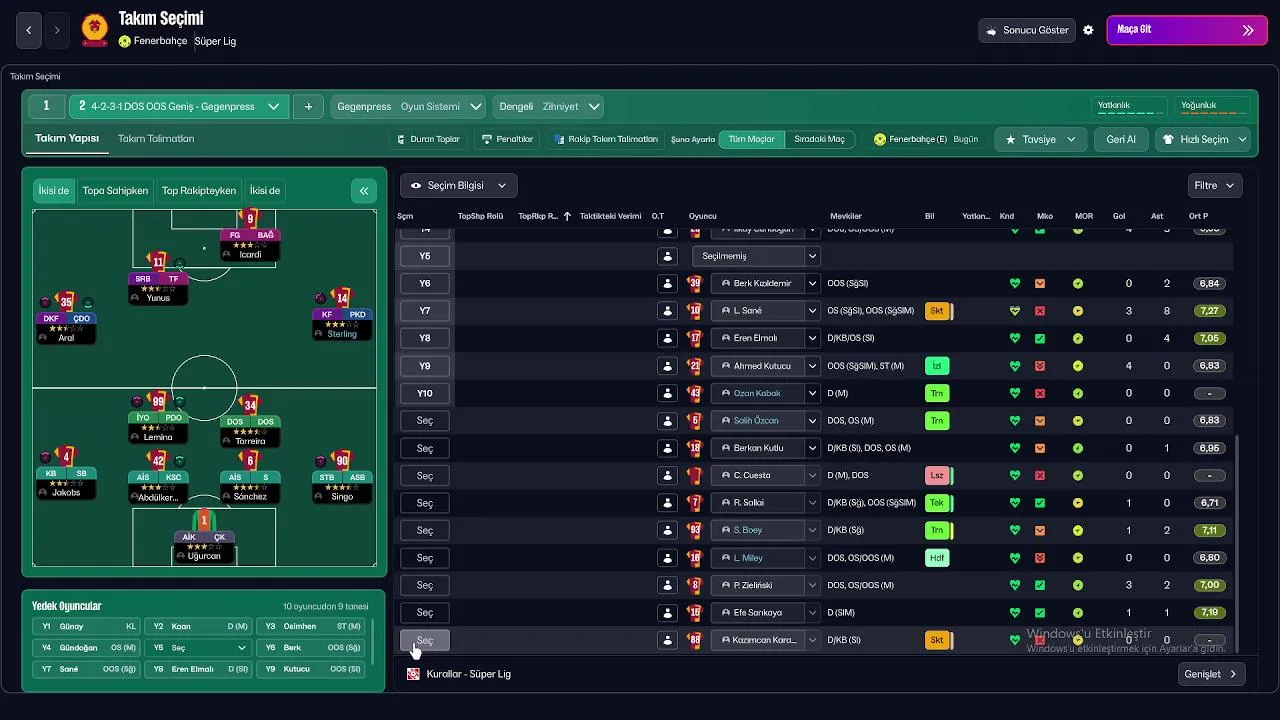1280x720 pixels.
Task: Switch pitch view to İkisi de mode
Action: (x=54, y=190)
